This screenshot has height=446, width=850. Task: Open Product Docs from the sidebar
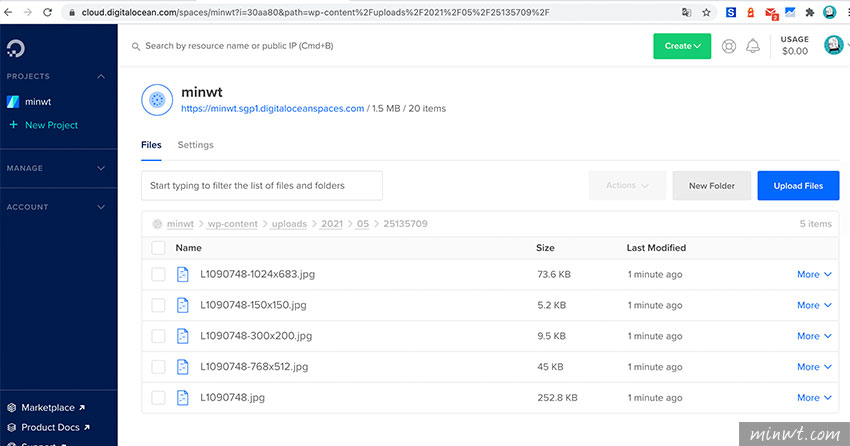(50, 428)
